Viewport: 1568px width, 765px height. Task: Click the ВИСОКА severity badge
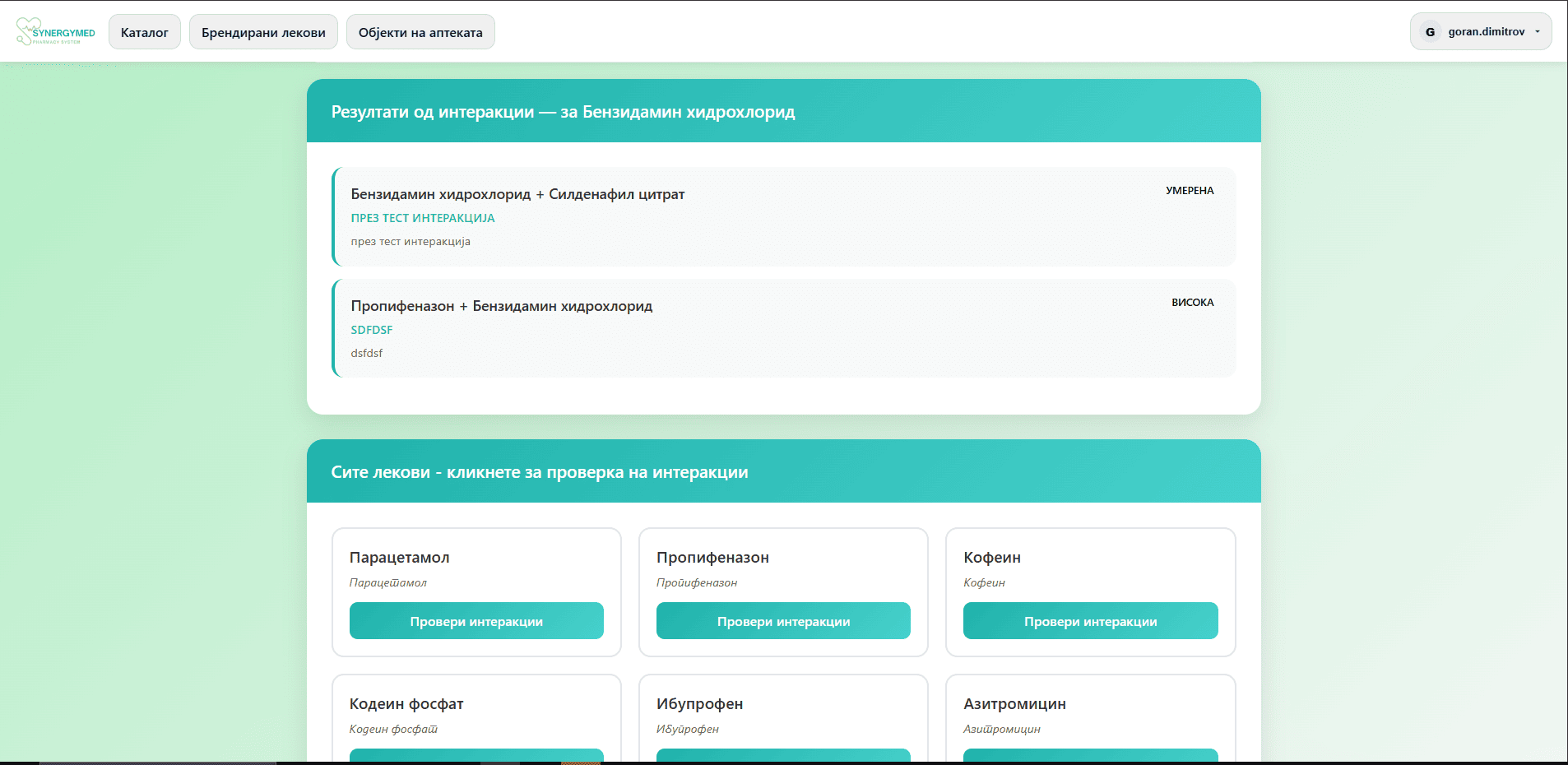pos(1192,303)
